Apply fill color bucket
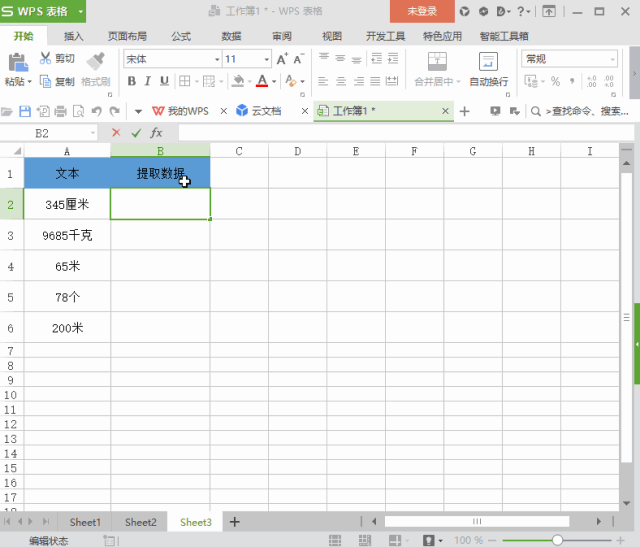Viewport: 640px width, 547px height. tap(238, 81)
